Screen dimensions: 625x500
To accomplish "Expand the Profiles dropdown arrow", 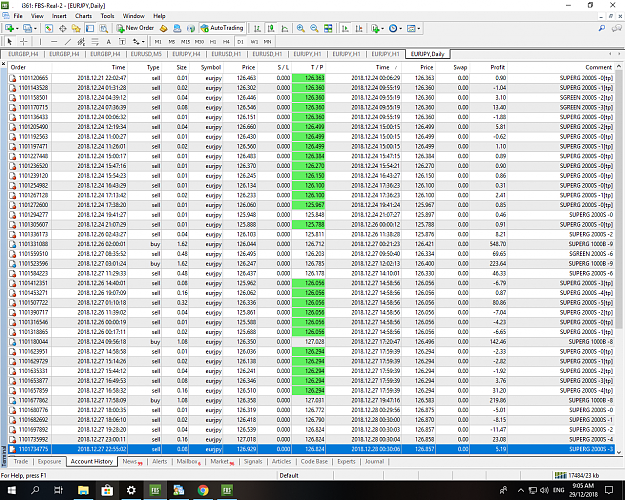I will (35, 29).
